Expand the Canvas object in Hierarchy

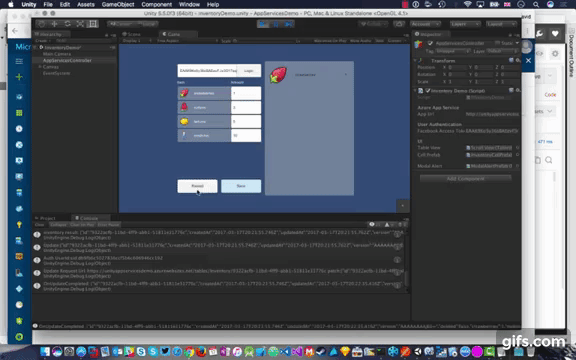pyautogui.click(x=40, y=67)
